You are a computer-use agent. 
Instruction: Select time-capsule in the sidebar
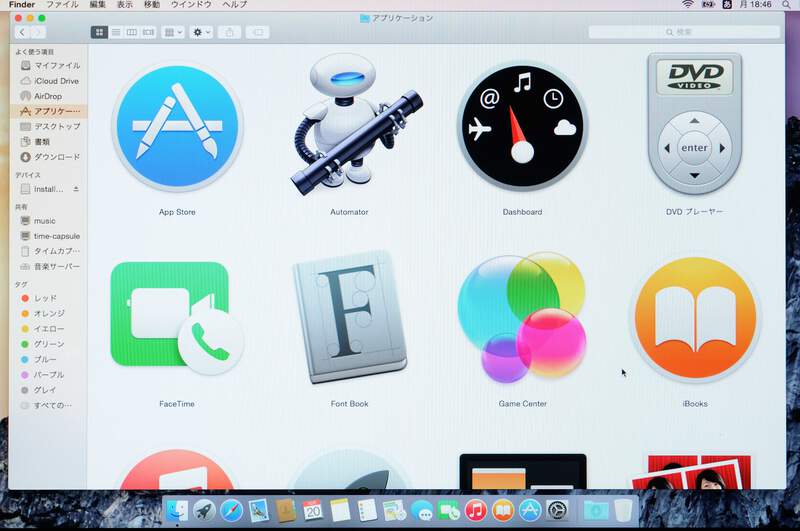[50, 236]
